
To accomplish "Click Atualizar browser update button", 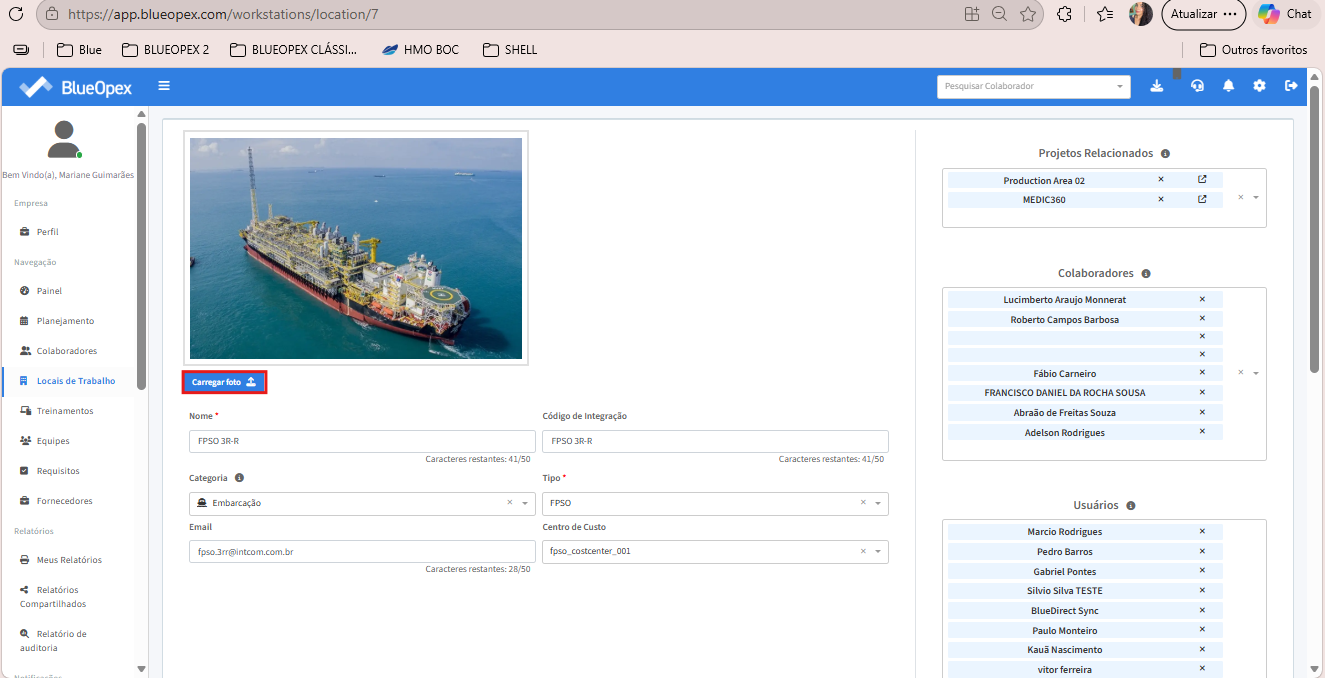I will pos(1203,14).
